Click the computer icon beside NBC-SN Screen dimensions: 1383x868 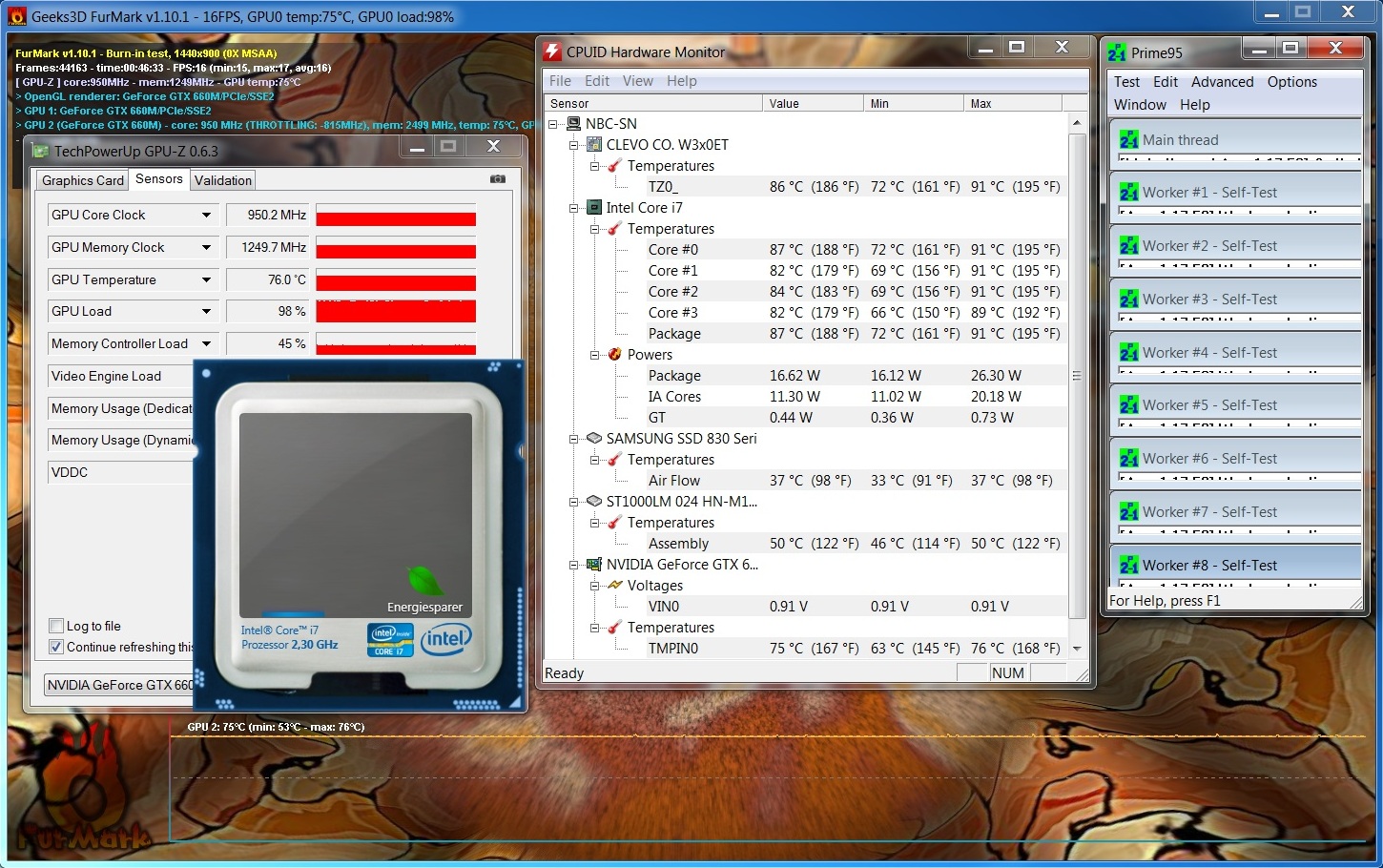pos(573,123)
